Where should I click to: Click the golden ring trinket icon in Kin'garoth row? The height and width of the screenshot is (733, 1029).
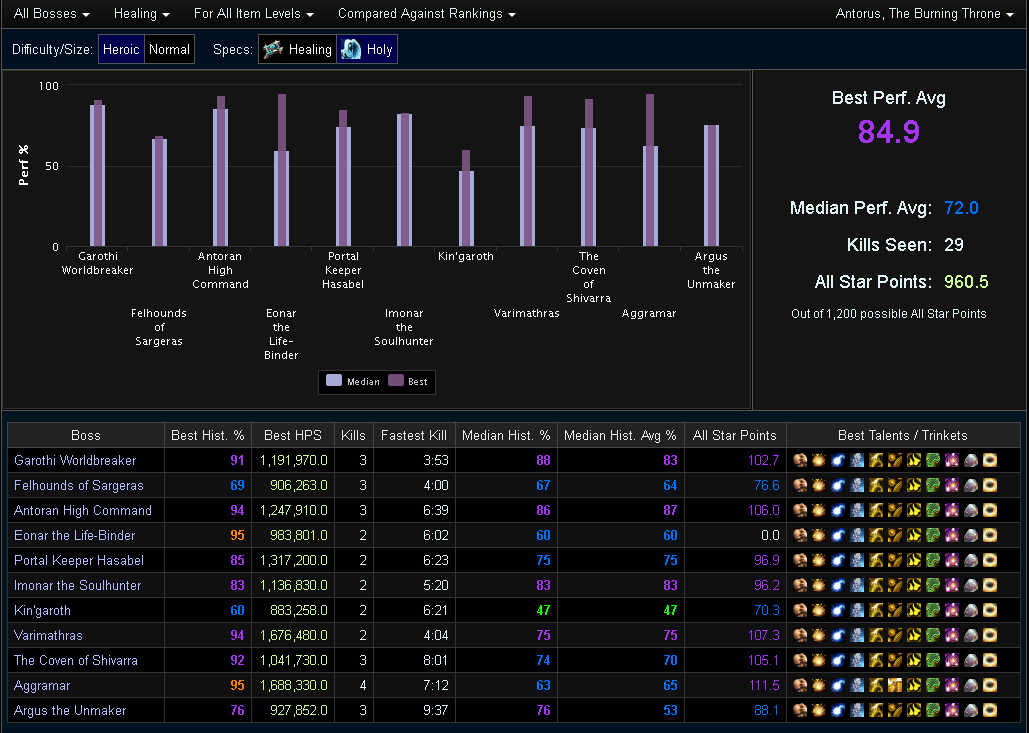pyautogui.click(x=990, y=611)
